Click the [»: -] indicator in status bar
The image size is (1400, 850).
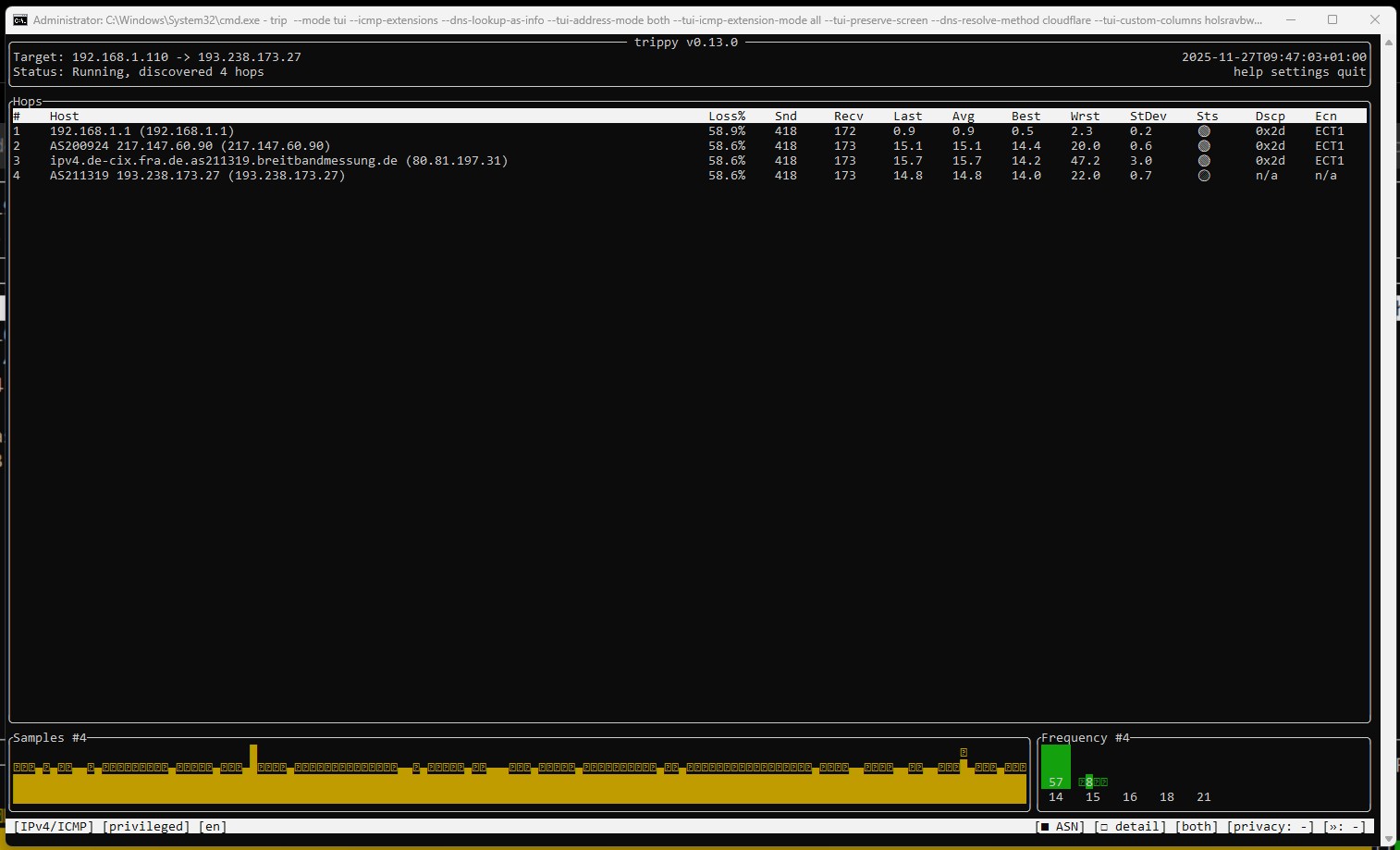pos(1345,827)
